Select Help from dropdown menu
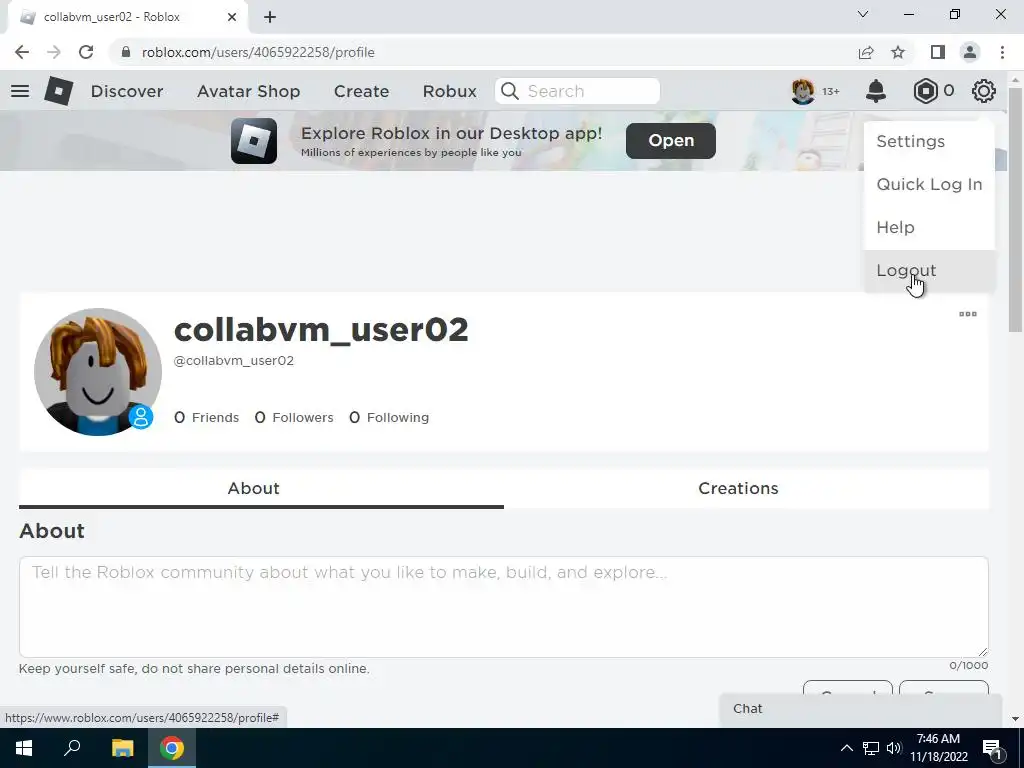The height and width of the screenshot is (768, 1024). [929, 227]
